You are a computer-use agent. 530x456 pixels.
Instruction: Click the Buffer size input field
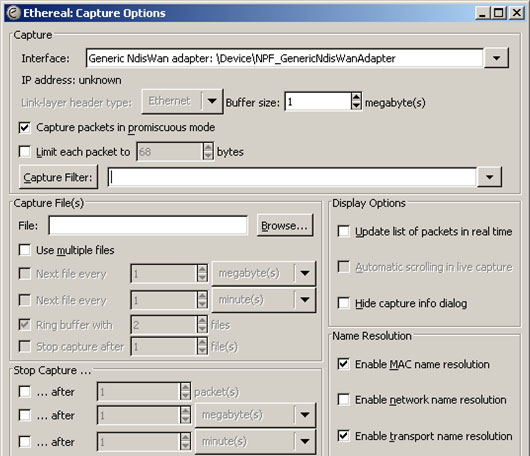[x=318, y=102]
